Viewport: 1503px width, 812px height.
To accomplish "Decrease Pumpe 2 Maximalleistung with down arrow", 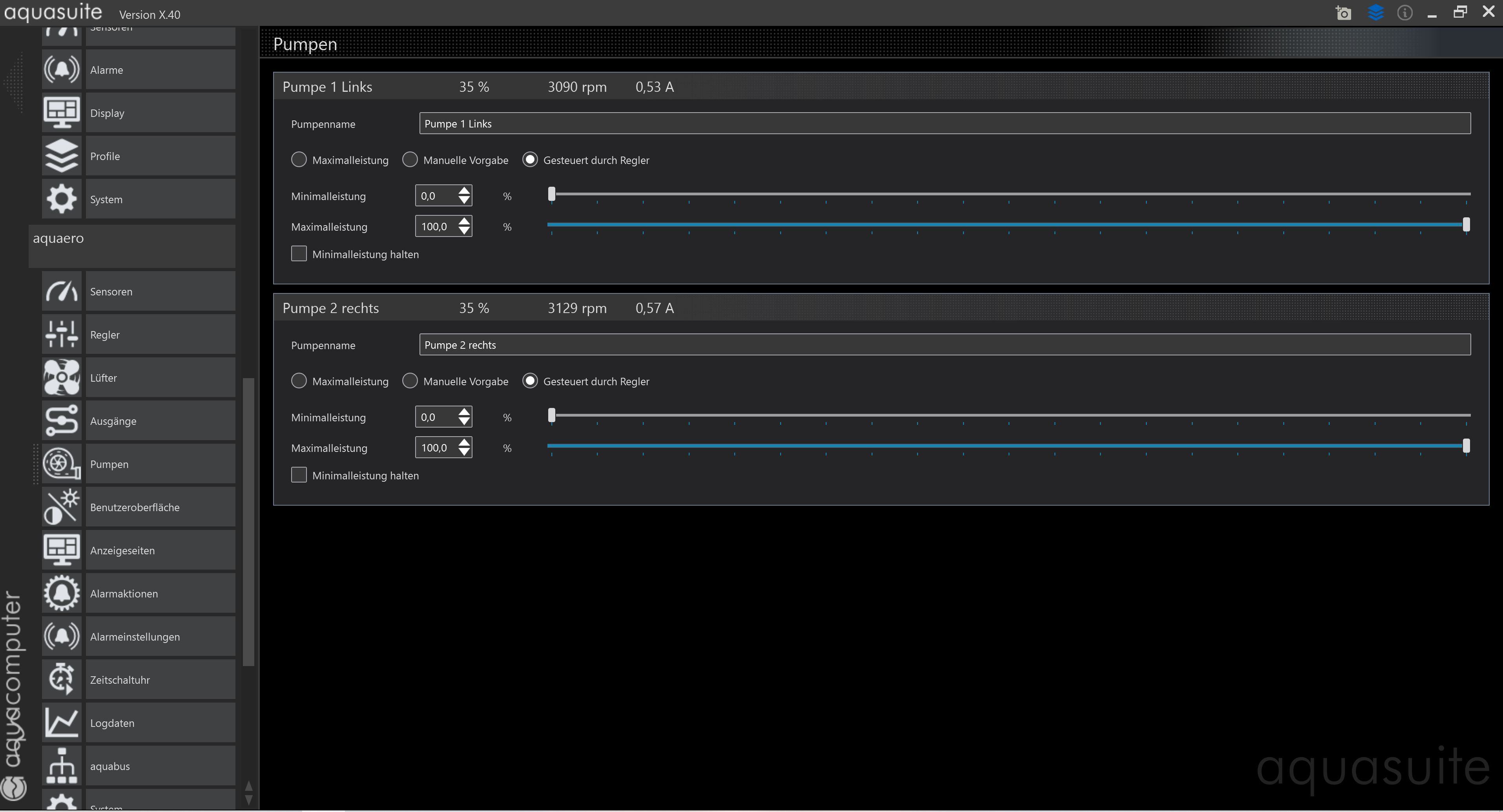I will point(464,452).
